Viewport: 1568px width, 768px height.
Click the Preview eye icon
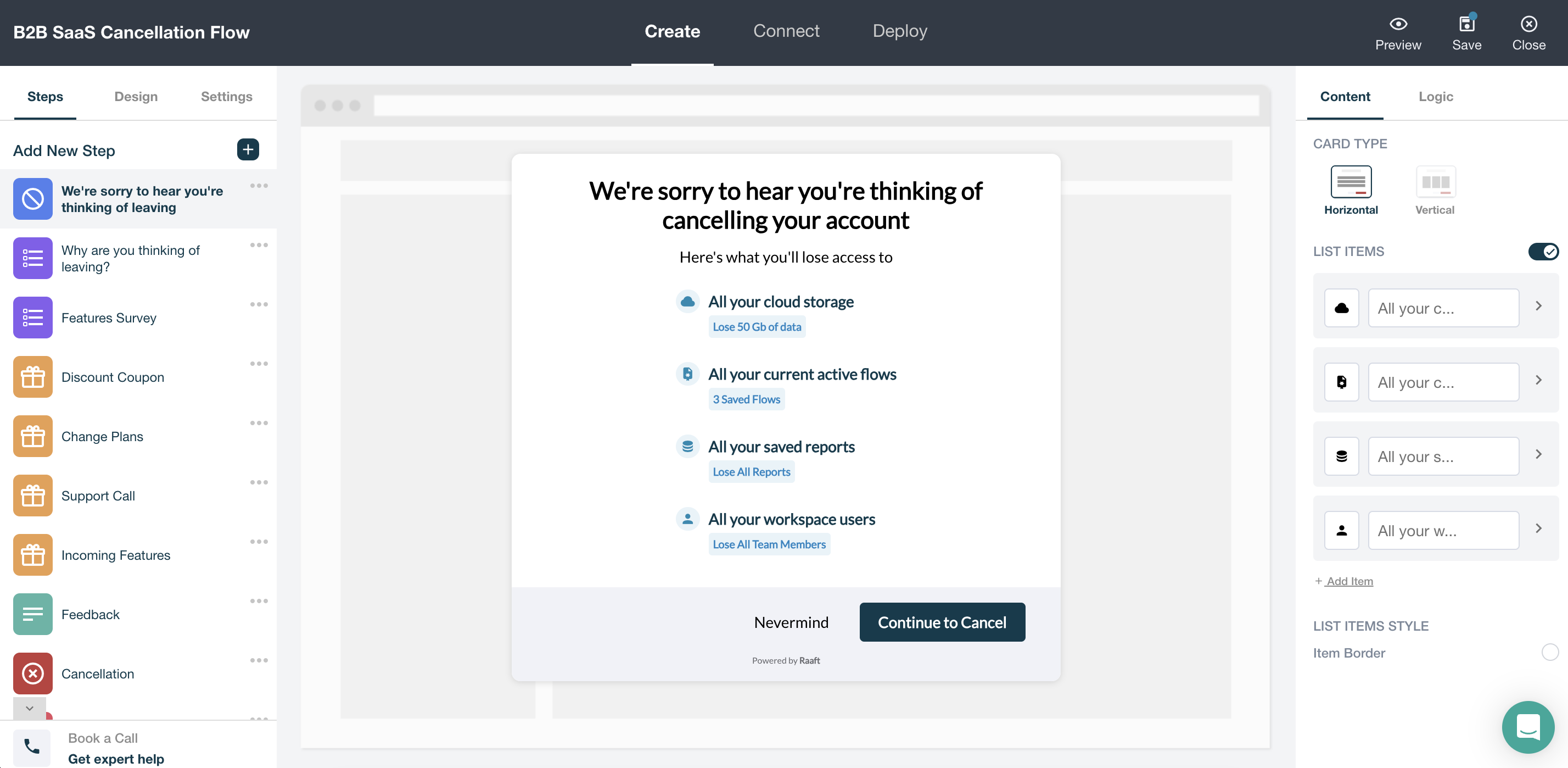pos(1398,24)
